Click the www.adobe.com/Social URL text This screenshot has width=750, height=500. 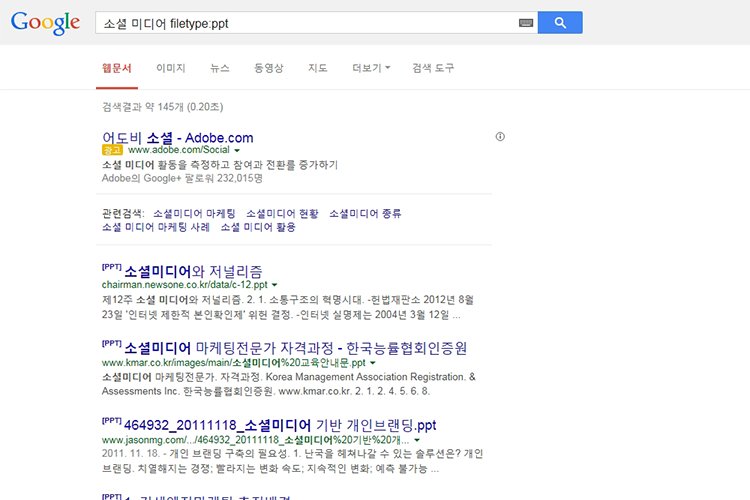(179, 150)
